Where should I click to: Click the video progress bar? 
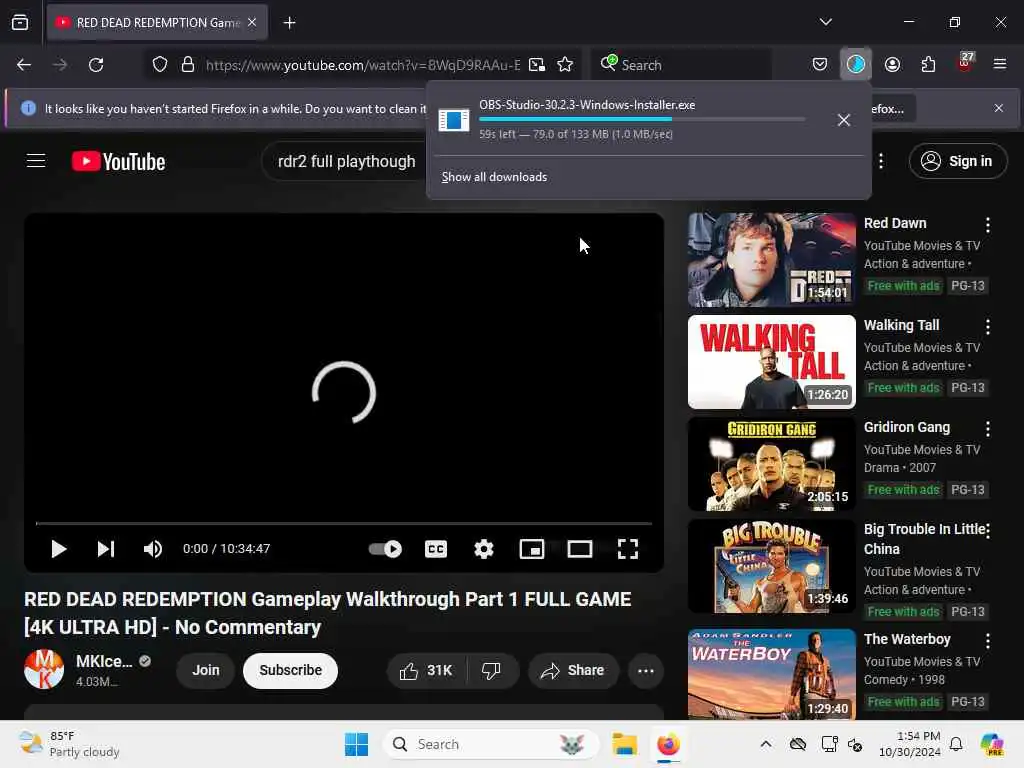point(344,524)
